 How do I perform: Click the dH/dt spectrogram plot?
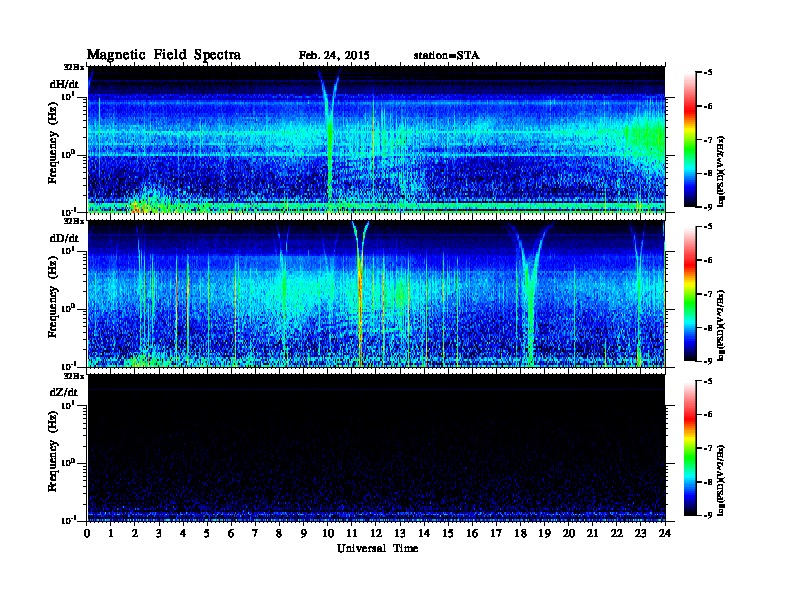click(376, 139)
